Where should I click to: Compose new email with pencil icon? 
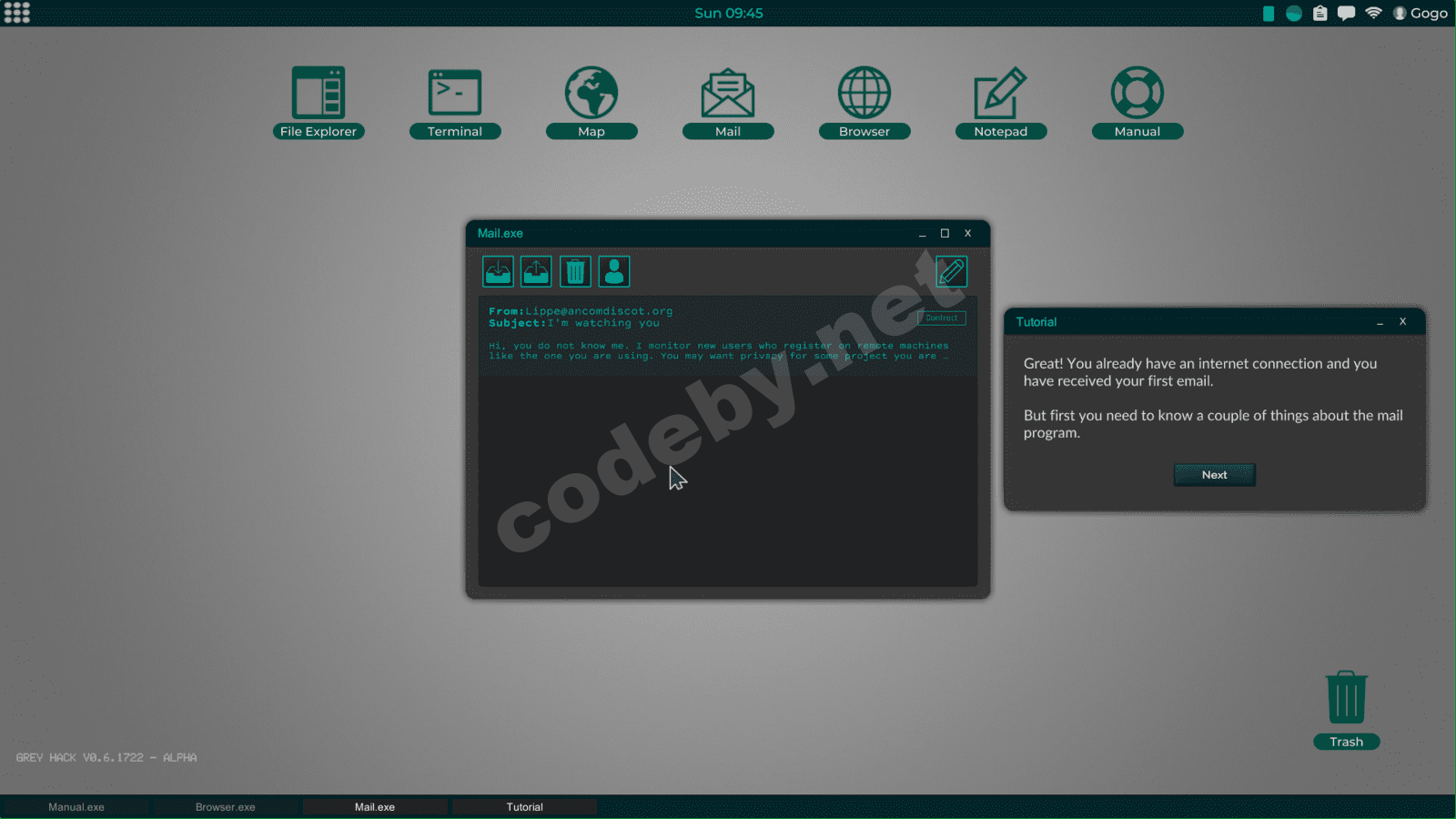point(952,271)
